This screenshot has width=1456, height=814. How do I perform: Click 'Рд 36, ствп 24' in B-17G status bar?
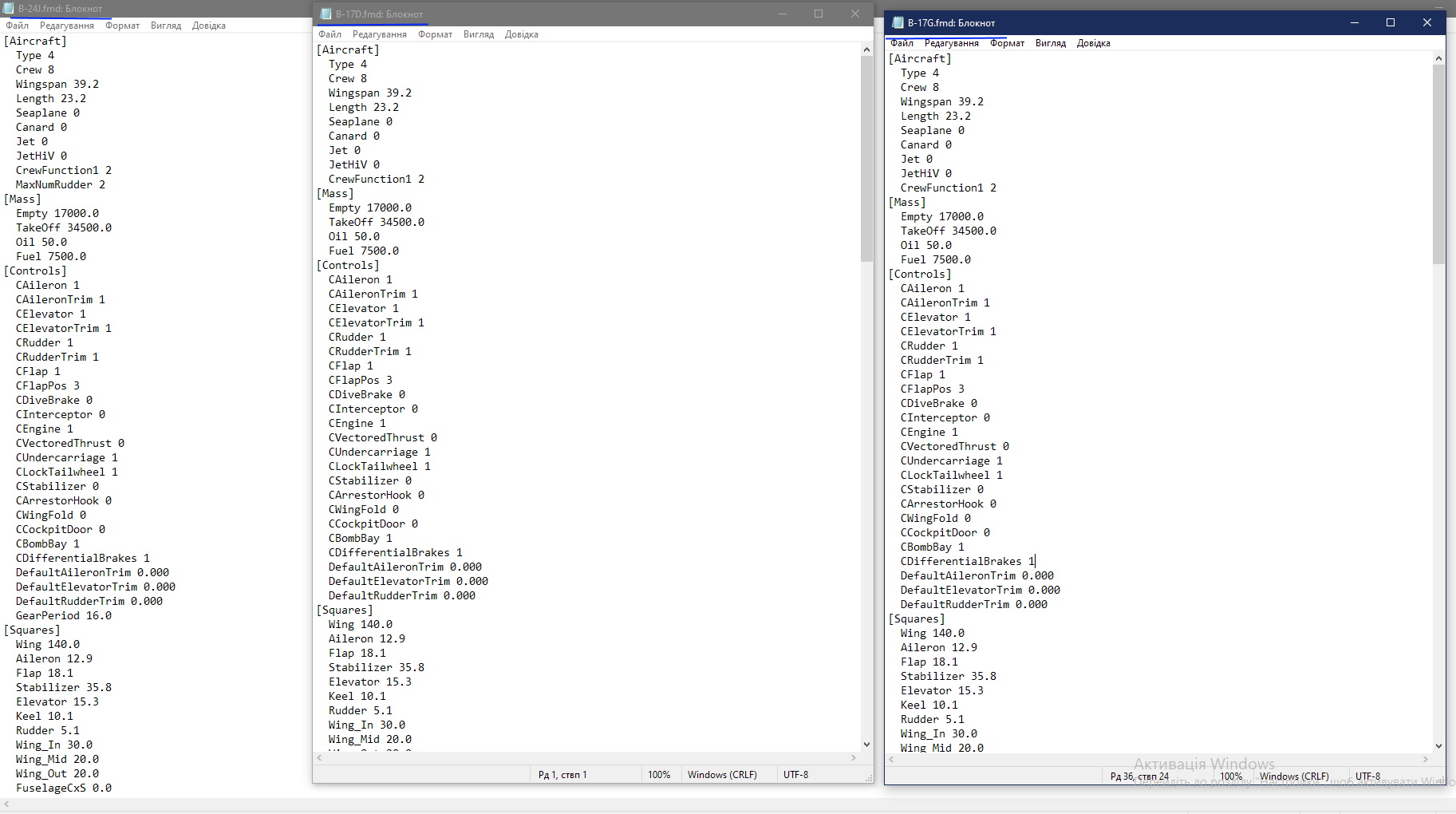click(1139, 776)
